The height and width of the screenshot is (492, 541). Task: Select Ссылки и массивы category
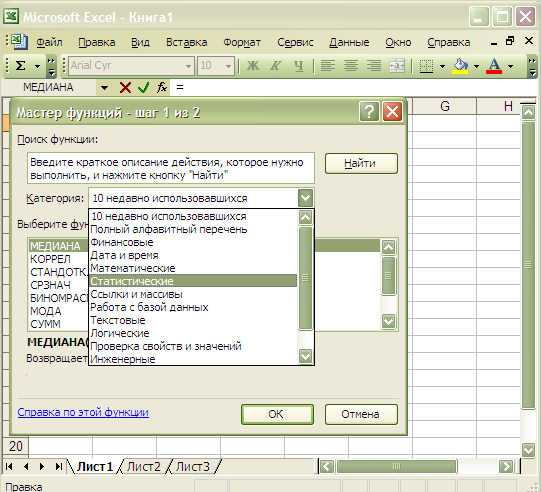pyautogui.click(x=193, y=294)
